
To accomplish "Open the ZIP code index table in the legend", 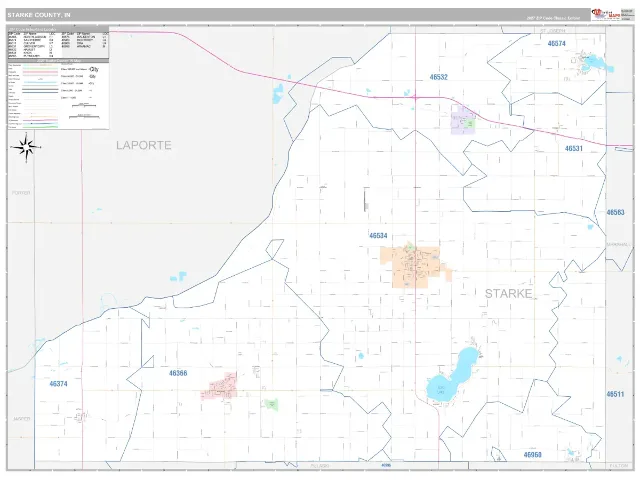I will 58,45.
